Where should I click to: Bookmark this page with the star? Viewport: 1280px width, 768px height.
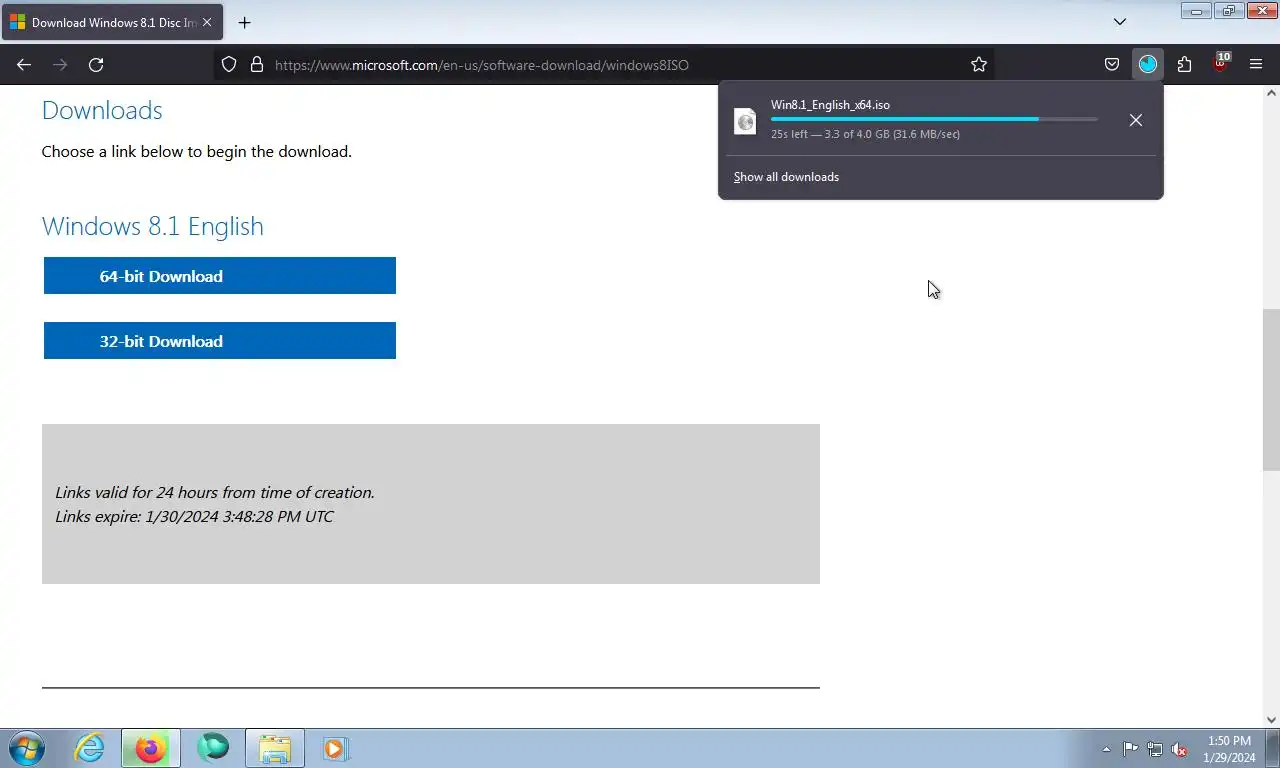(979, 64)
